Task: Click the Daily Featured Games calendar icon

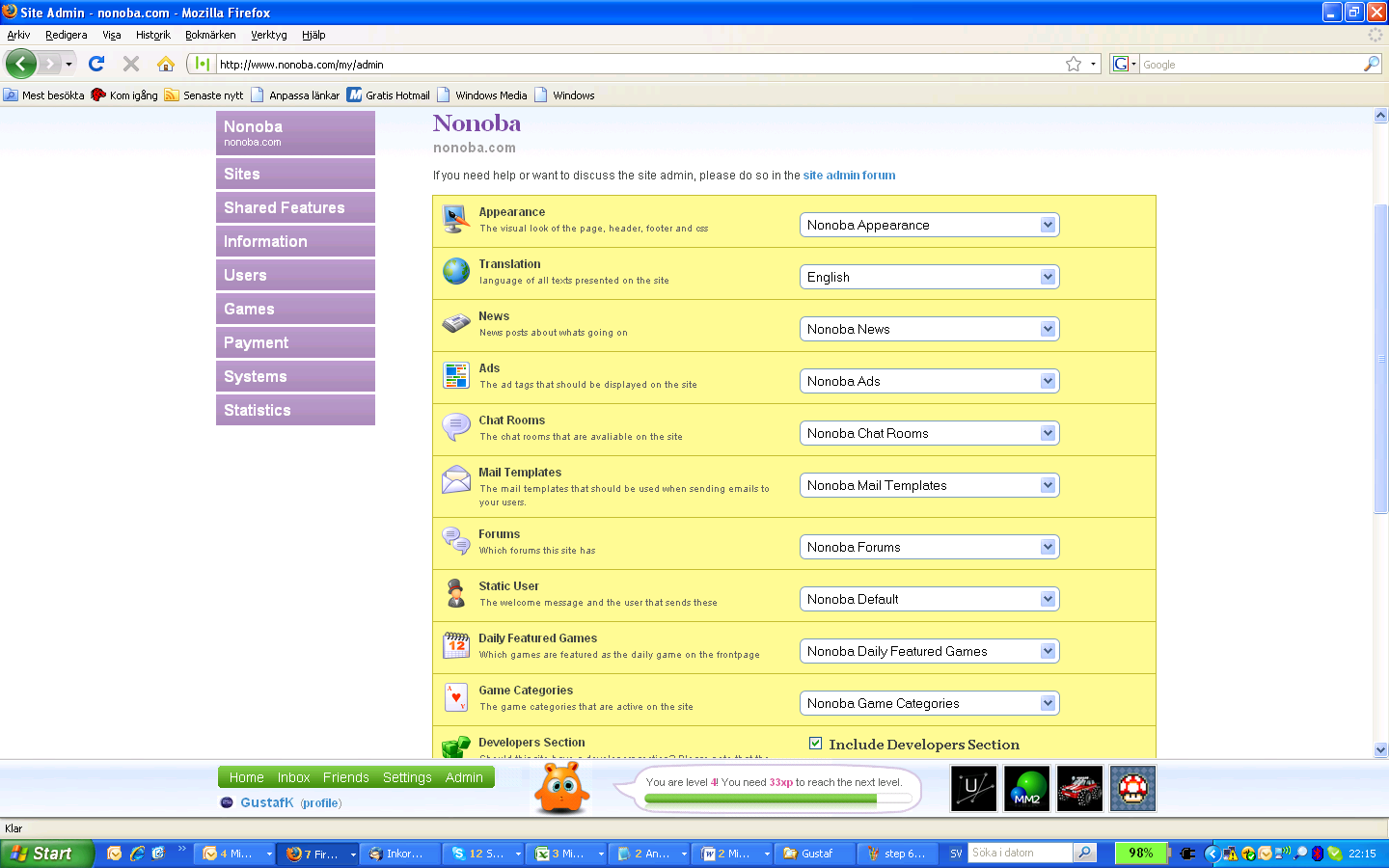Action: (x=456, y=645)
